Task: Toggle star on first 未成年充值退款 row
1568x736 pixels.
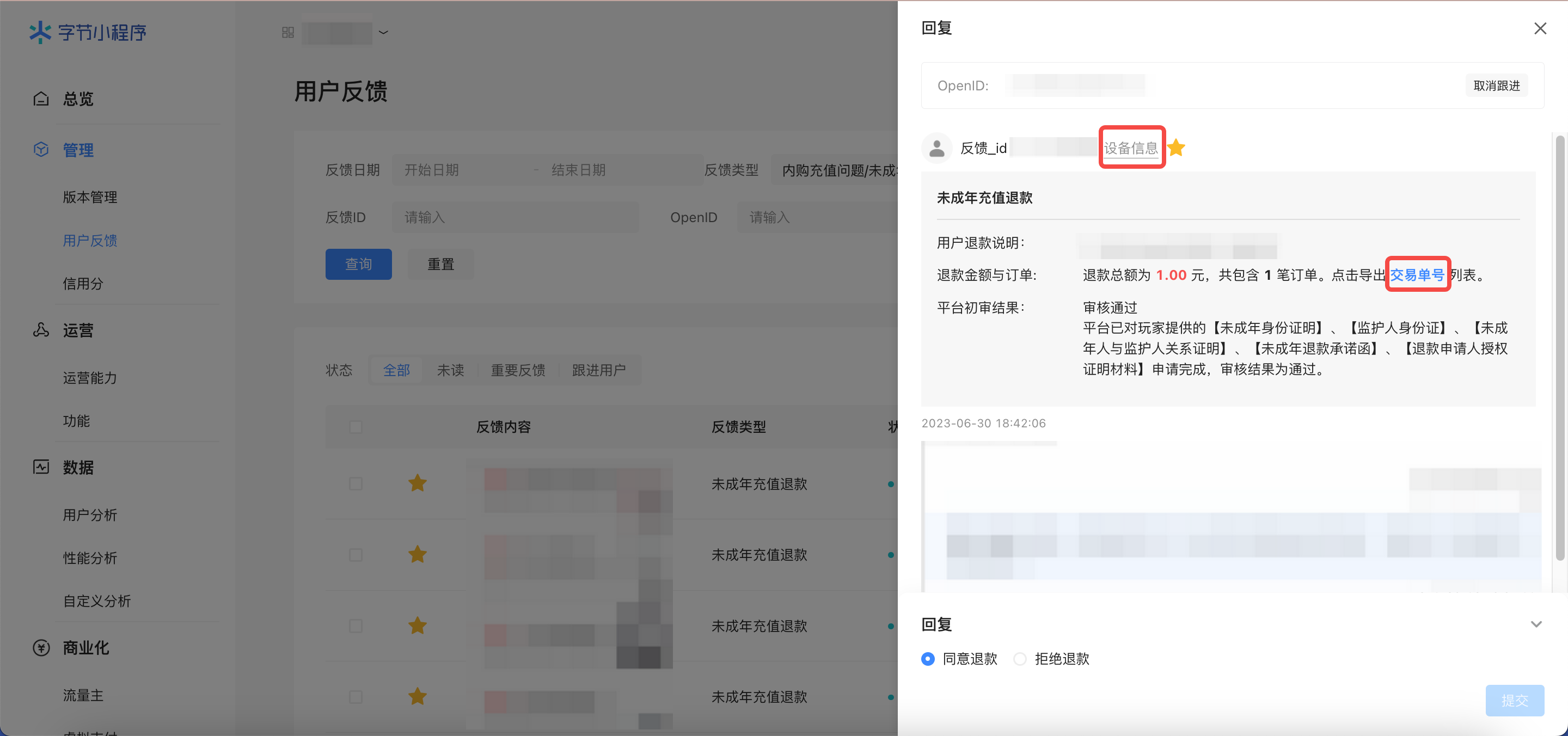Action: tap(418, 483)
